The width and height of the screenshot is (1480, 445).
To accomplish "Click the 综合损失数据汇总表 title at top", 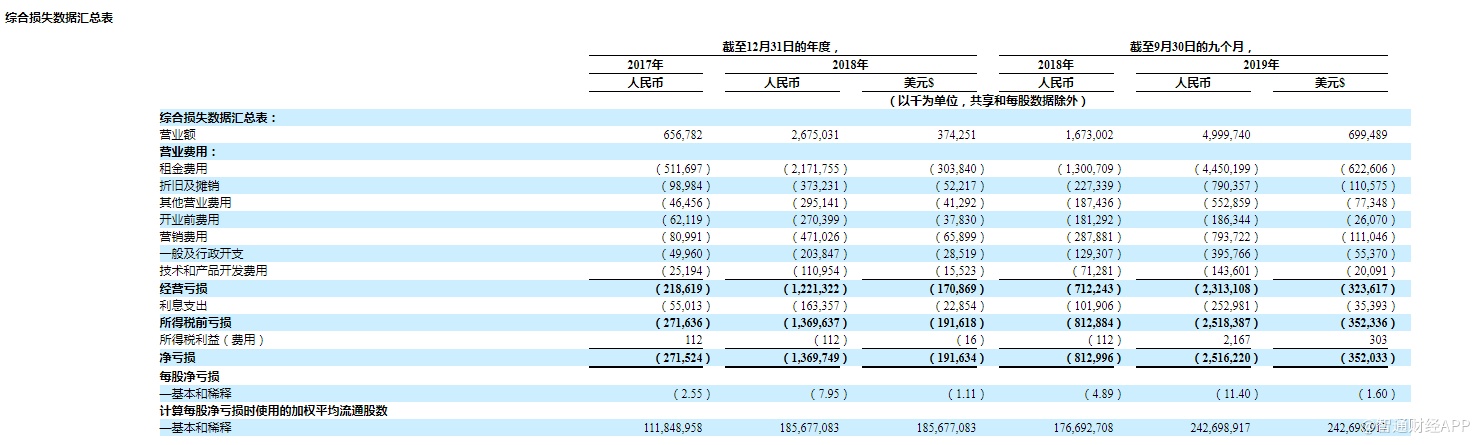I will click(x=59, y=17).
